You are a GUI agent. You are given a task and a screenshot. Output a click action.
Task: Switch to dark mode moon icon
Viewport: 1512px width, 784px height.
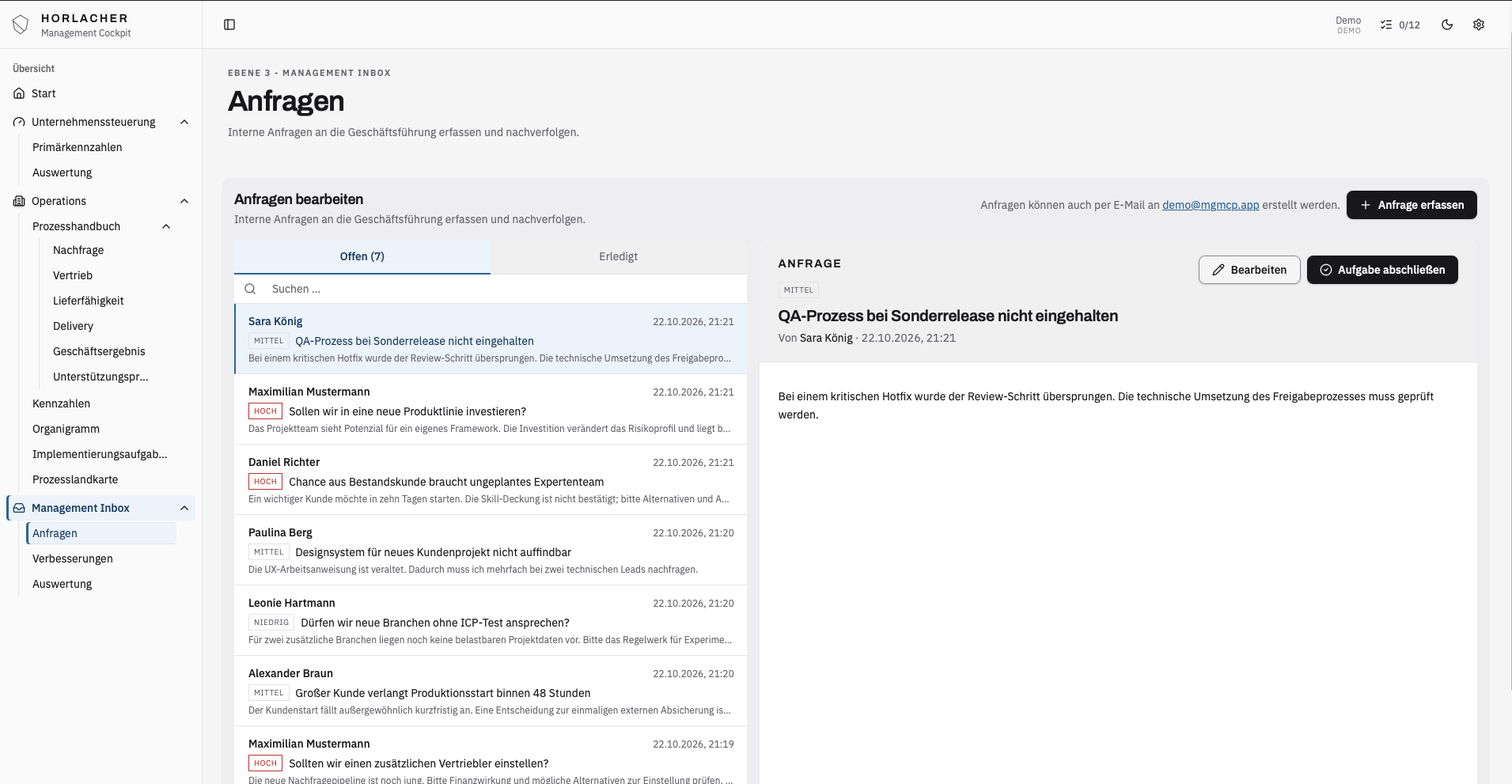pyautogui.click(x=1447, y=25)
